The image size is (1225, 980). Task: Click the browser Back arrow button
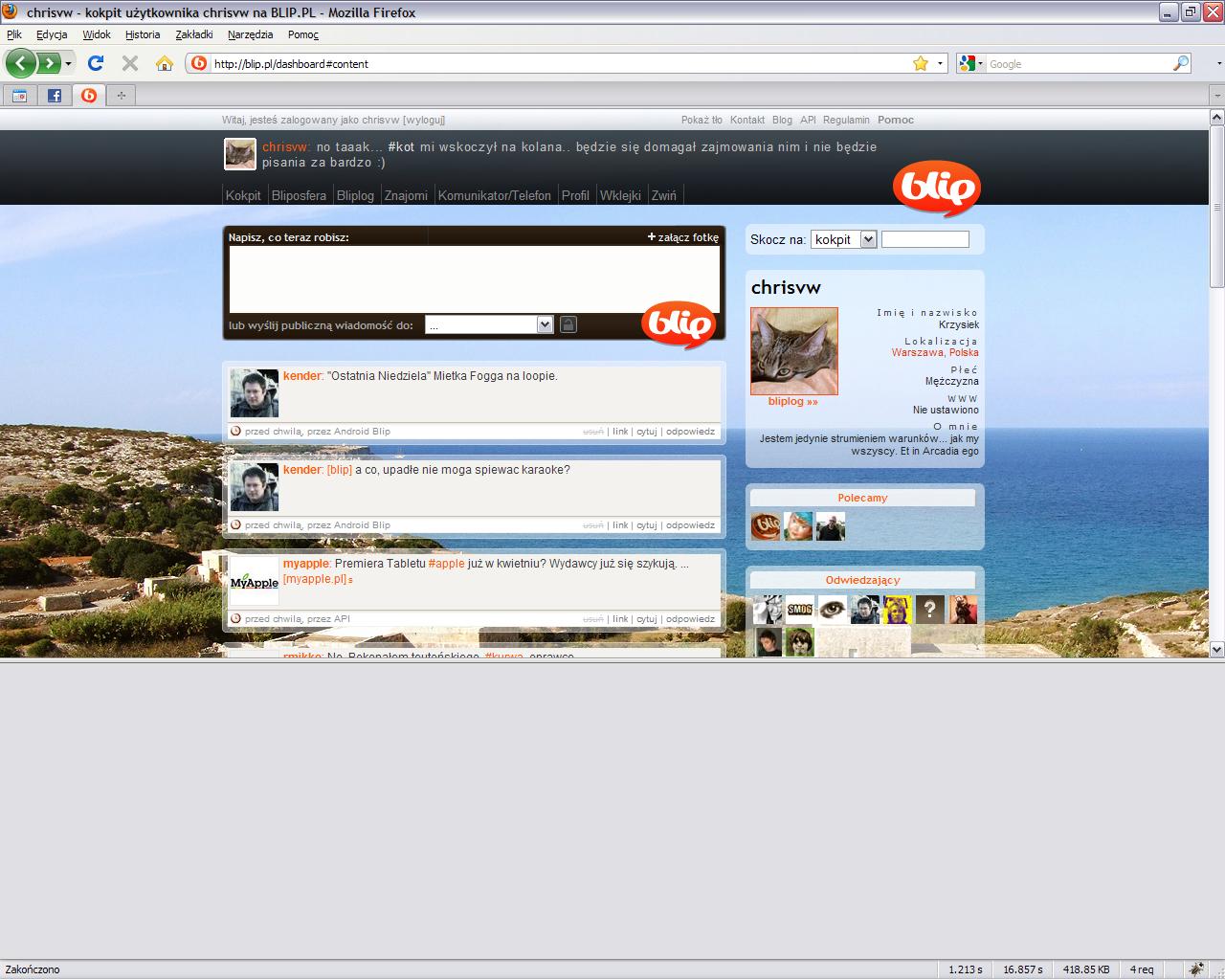(20, 63)
